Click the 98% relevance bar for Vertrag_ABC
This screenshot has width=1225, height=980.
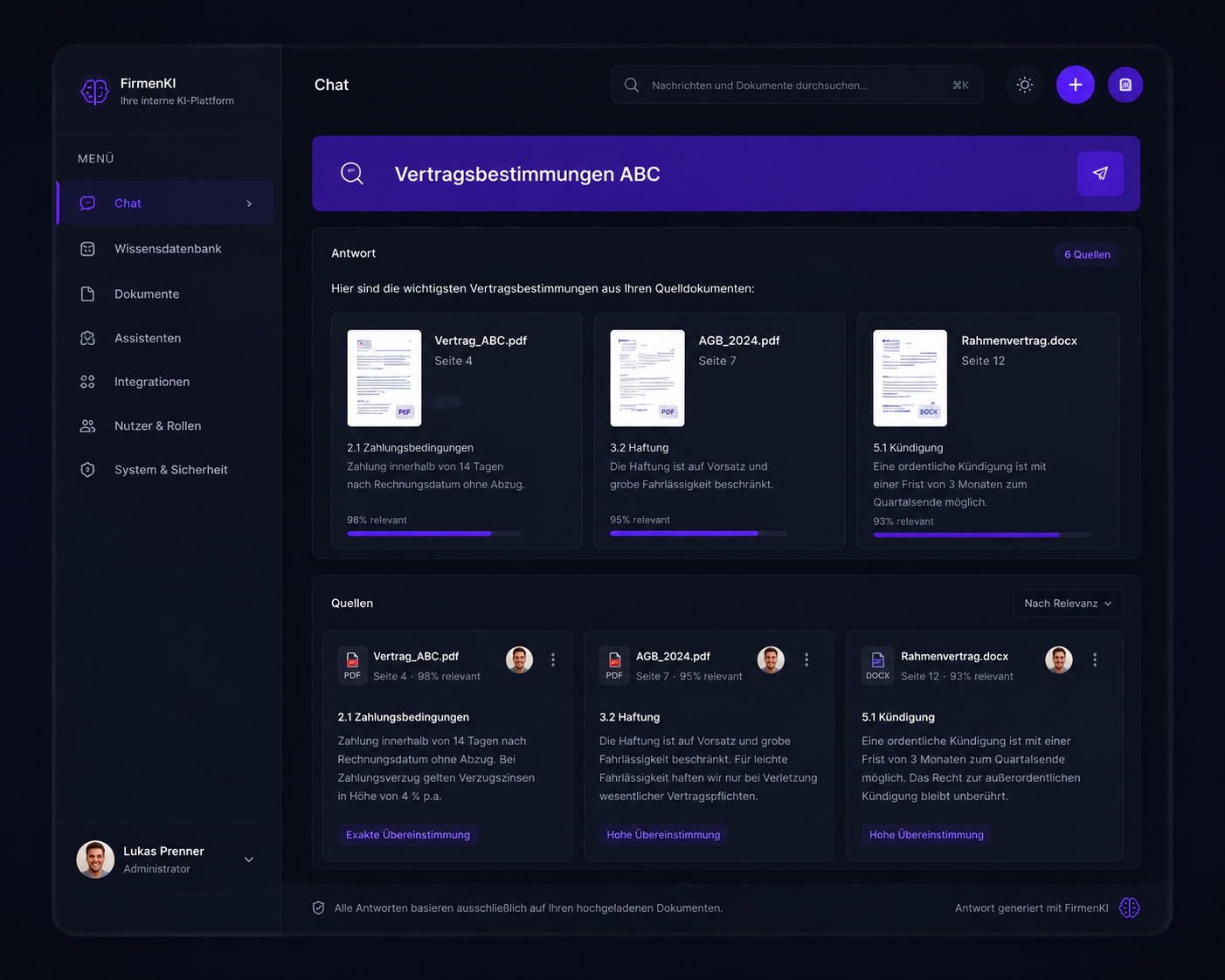click(433, 533)
